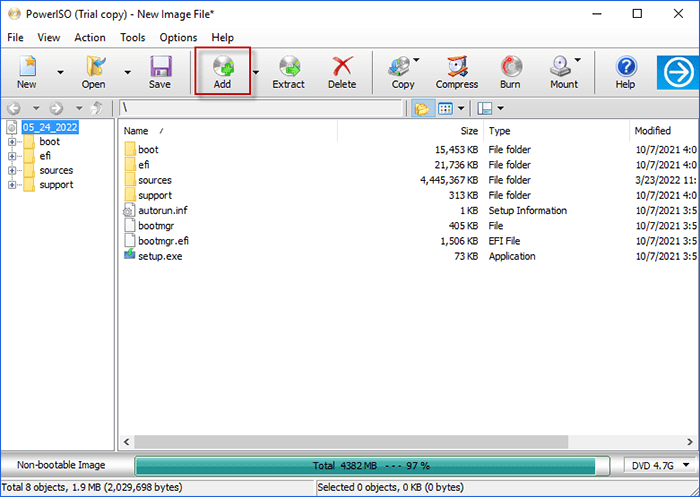This screenshot has width=700, height=497.
Task: Toggle the folders tree view icon
Action: (x=422, y=109)
